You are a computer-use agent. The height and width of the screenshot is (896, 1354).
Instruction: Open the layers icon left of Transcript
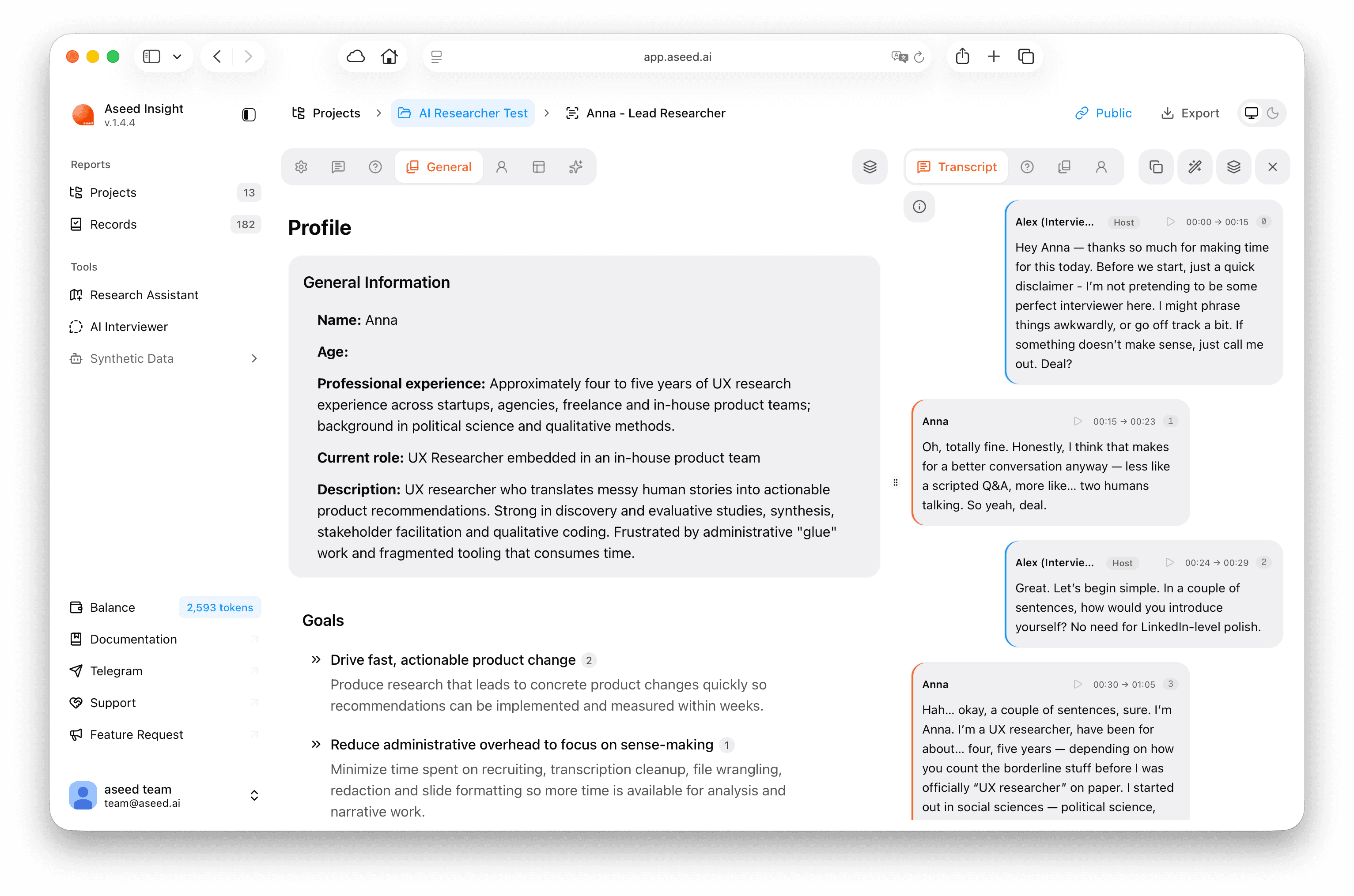coord(870,166)
